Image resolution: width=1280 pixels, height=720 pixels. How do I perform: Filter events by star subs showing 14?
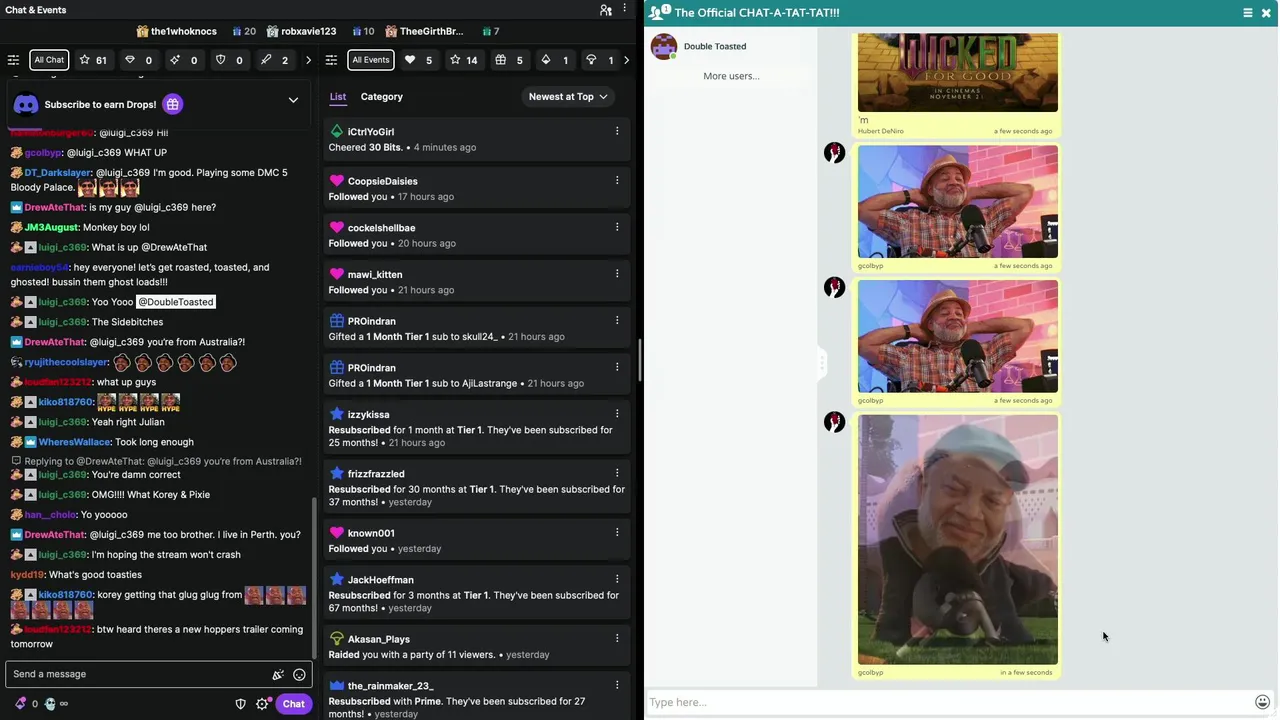[x=463, y=60]
